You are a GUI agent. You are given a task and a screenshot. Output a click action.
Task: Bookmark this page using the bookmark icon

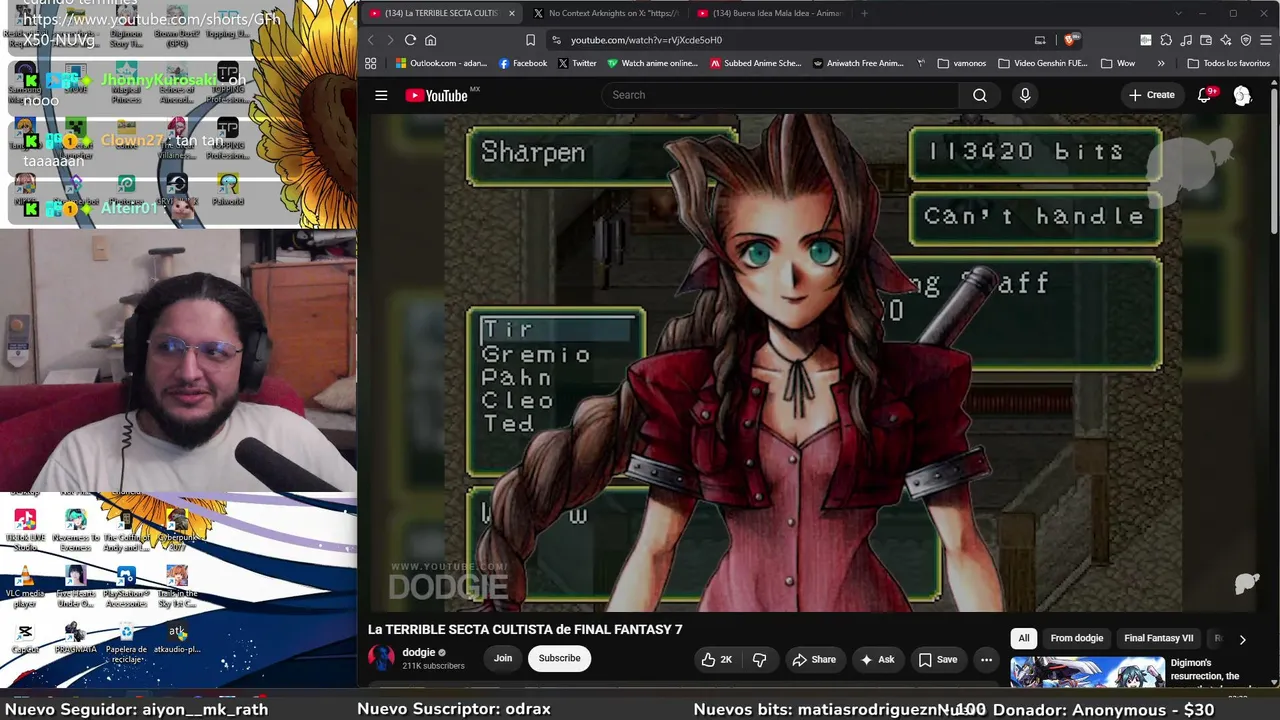tap(531, 40)
